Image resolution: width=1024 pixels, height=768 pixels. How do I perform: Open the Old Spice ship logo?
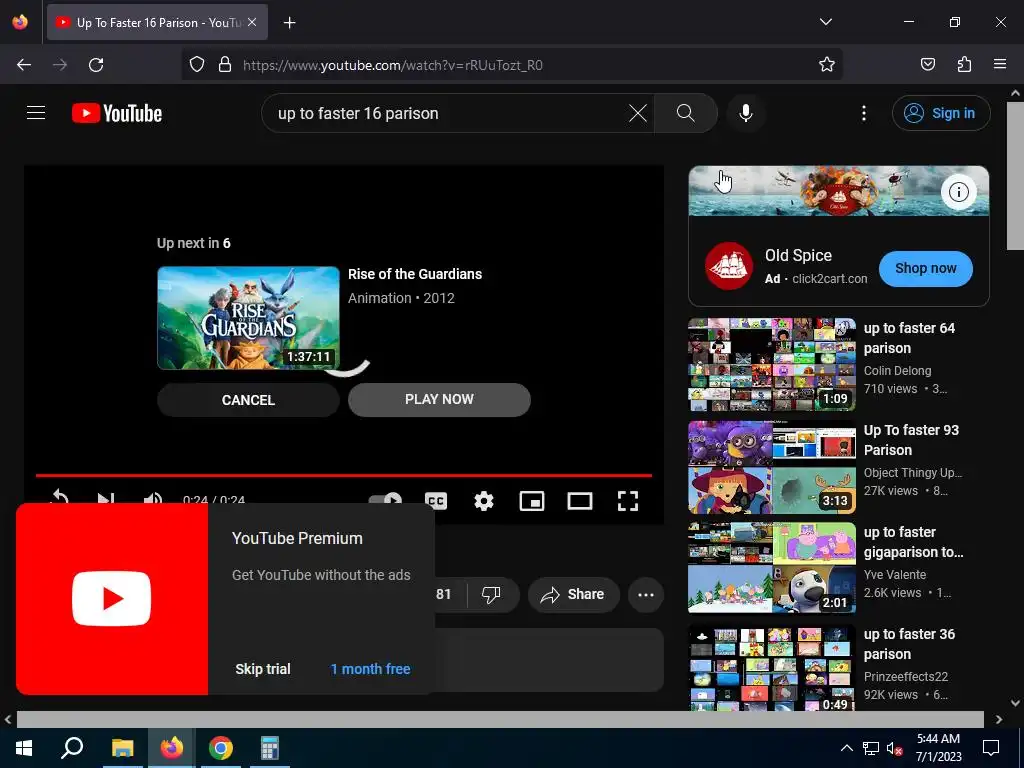[x=729, y=266]
